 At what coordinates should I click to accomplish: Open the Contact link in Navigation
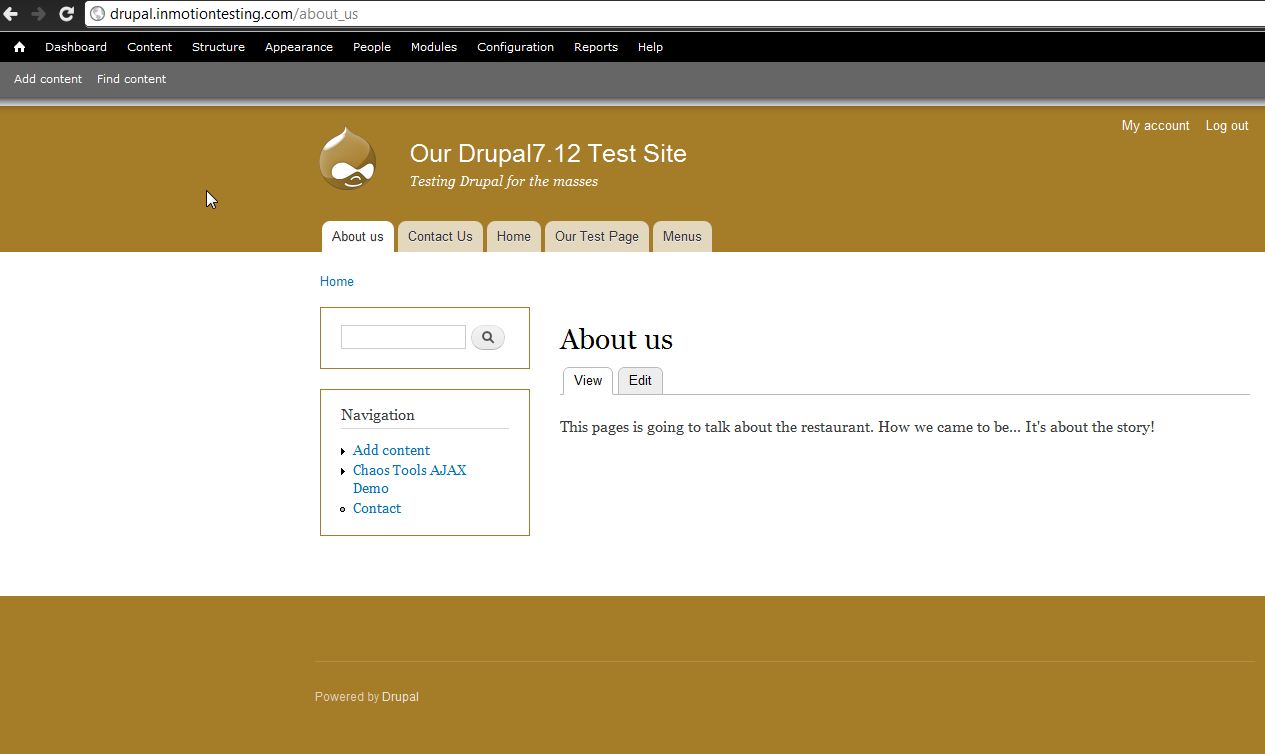click(376, 508)
